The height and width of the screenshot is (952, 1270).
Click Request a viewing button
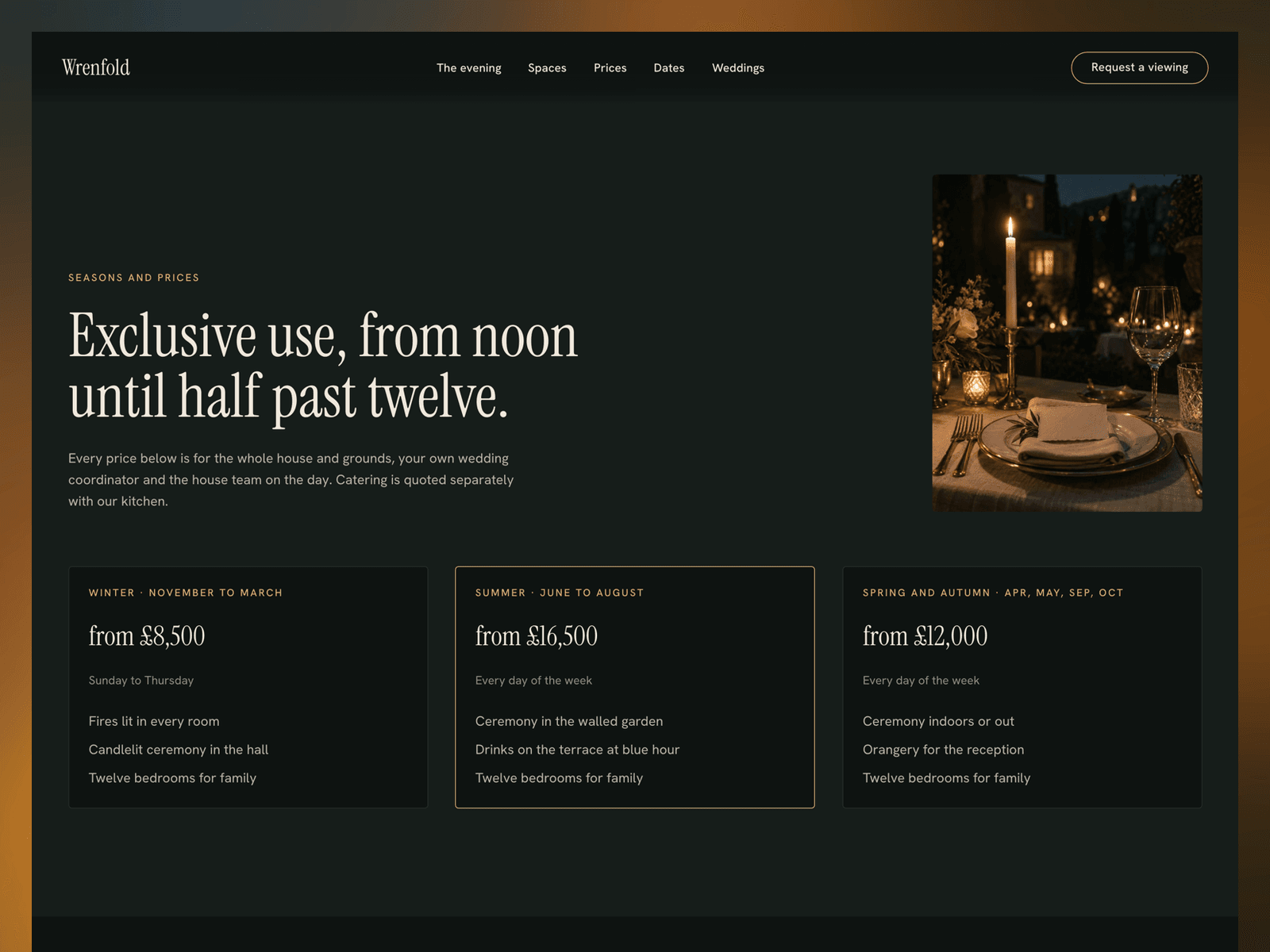point(1140,67)
